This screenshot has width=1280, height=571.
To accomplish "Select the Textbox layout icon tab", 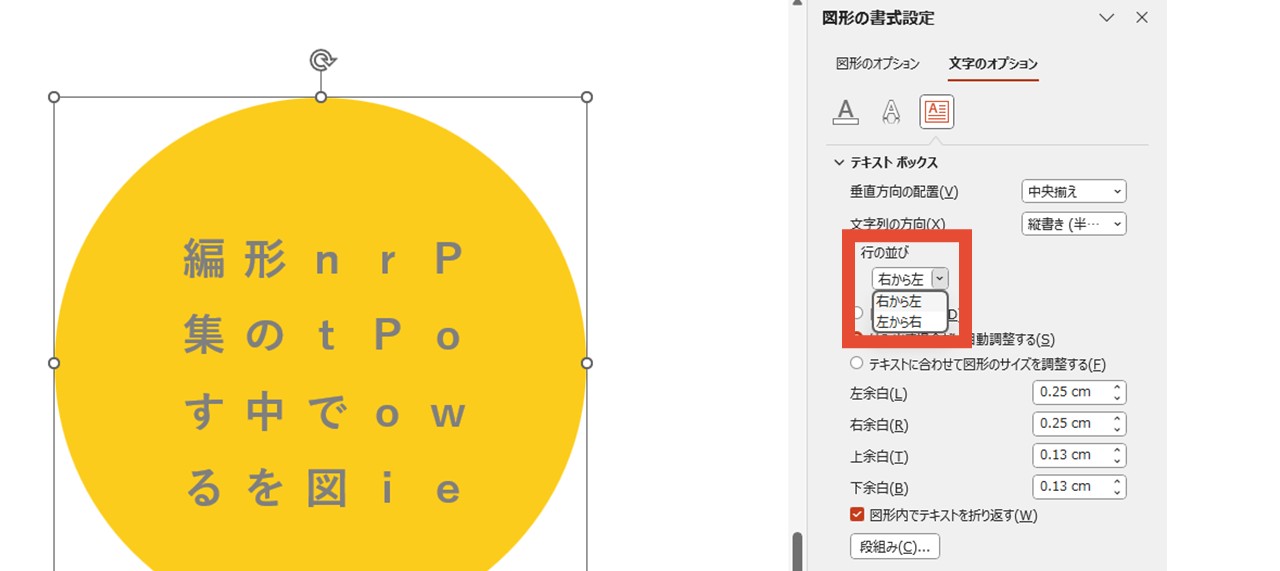I will point(937,112).
